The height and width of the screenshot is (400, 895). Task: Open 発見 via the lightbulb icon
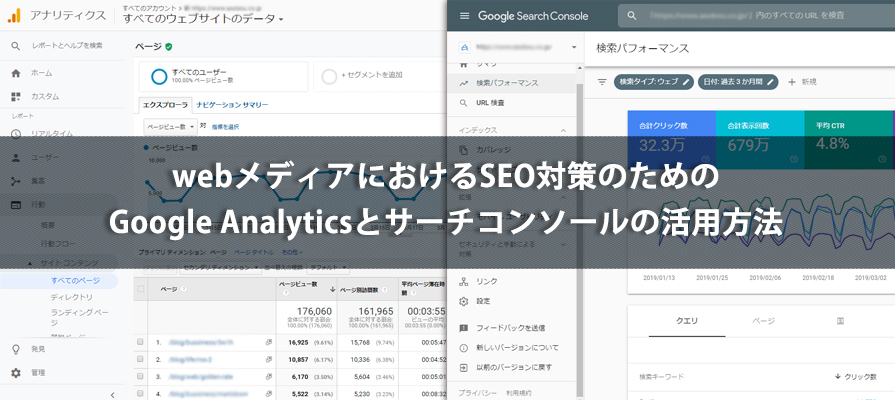[x=15, y=349]
